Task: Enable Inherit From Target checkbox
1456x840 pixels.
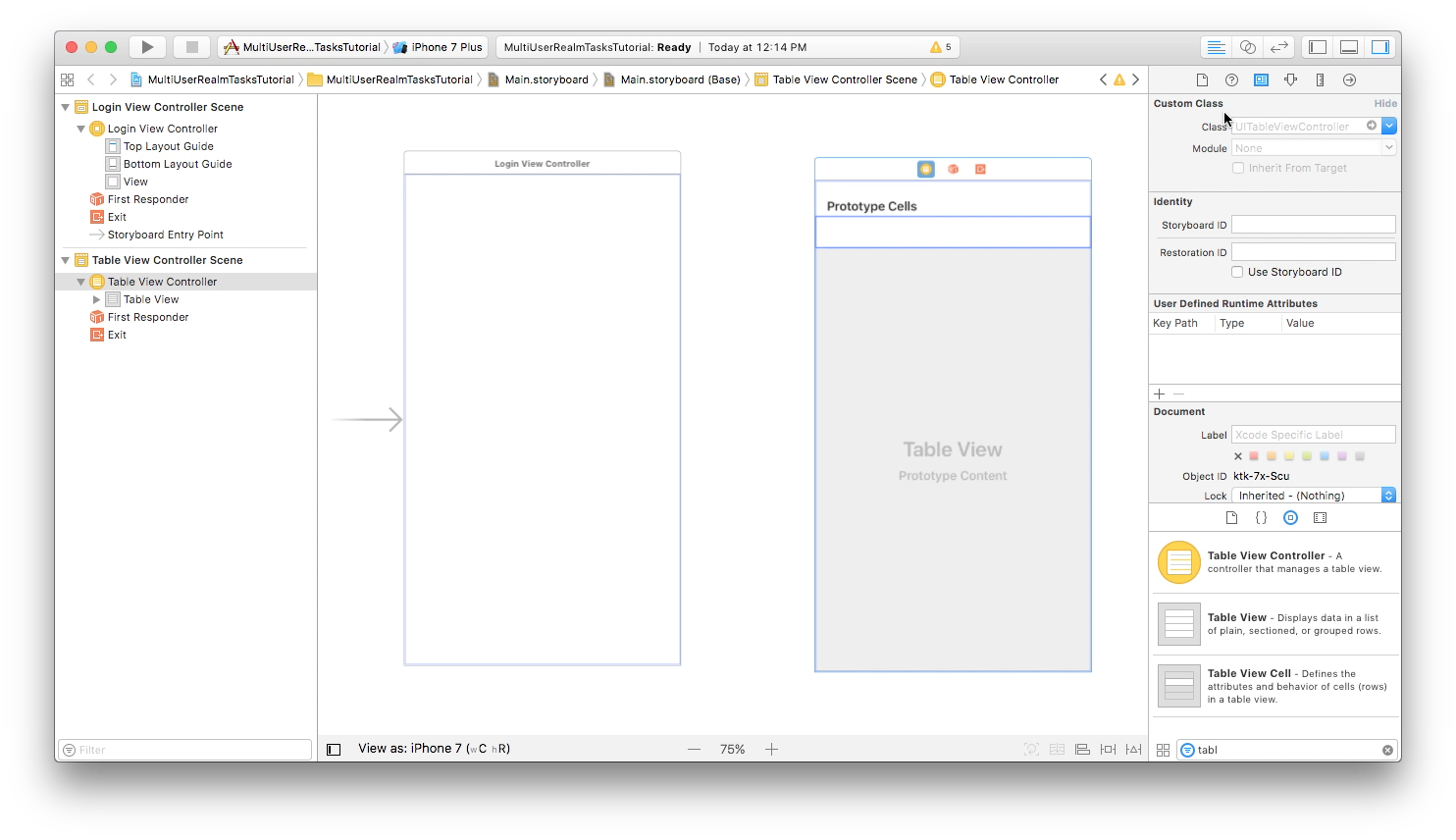Action: click(1238, 168)
